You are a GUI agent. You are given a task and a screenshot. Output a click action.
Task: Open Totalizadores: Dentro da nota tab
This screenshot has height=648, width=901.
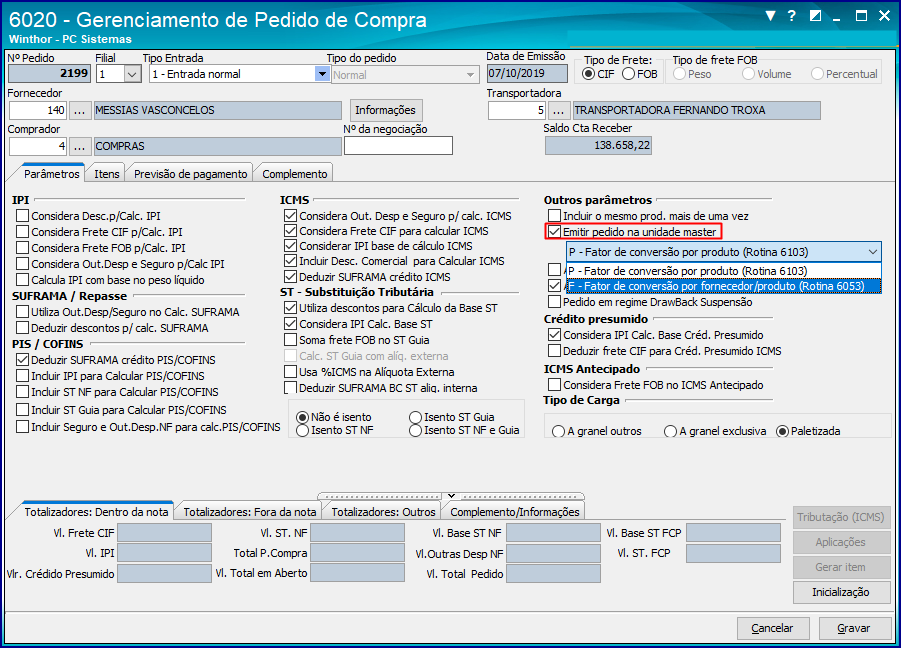point(96,511)
